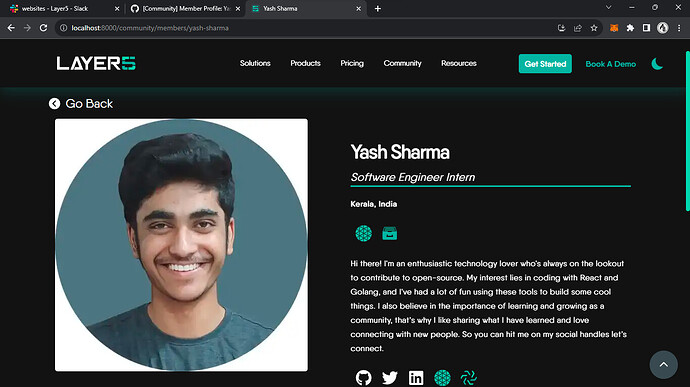Go back with the browser back arrow
The width and height of the screenshot is (690, 387).
(x=11, y=28)
